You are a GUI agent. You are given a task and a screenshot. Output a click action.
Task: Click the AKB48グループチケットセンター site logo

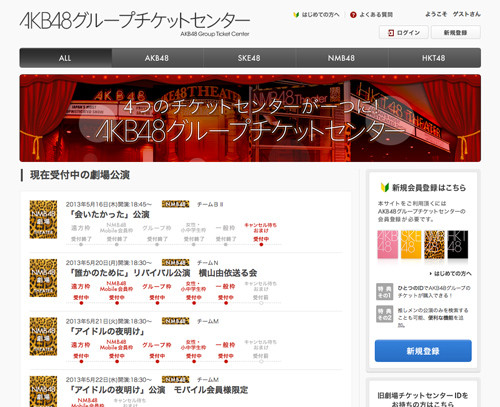[x=135, y=23]
